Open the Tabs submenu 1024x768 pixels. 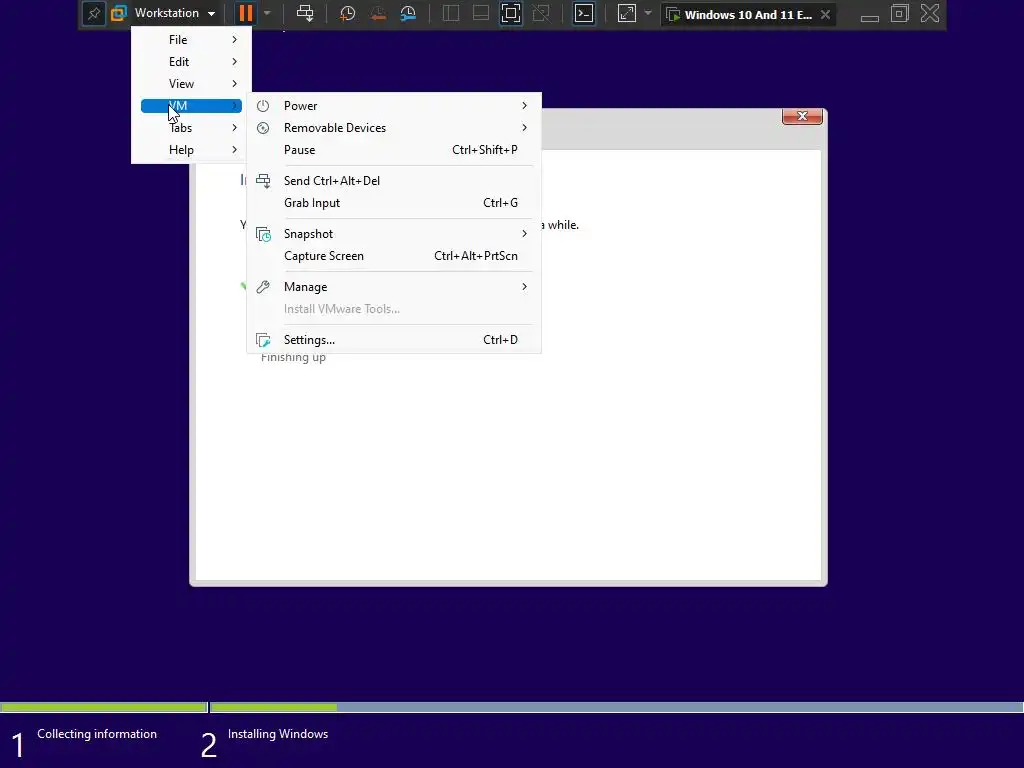[x=191, y=128]
